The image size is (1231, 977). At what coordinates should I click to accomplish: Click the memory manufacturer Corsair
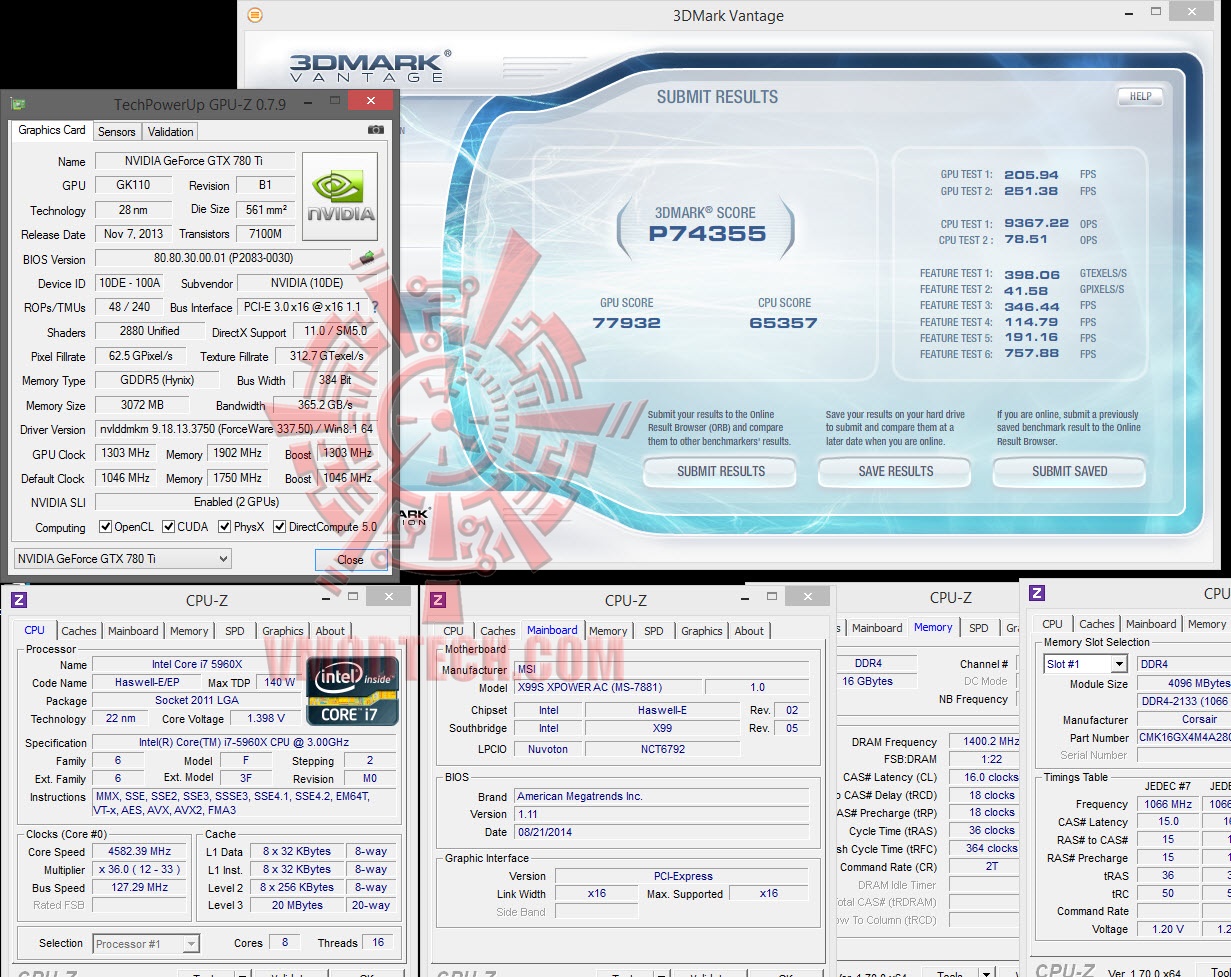[1184, 720]
